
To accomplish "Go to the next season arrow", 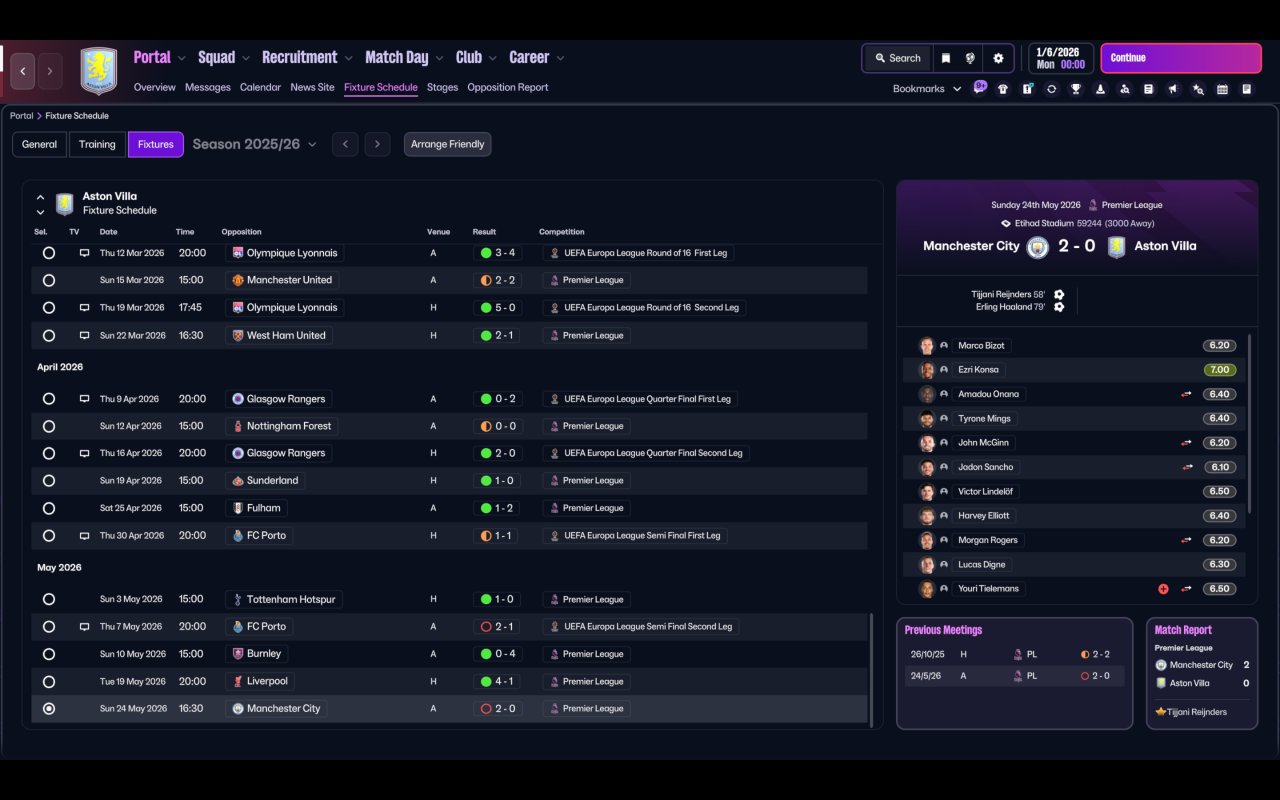I will tap(377, 144).
